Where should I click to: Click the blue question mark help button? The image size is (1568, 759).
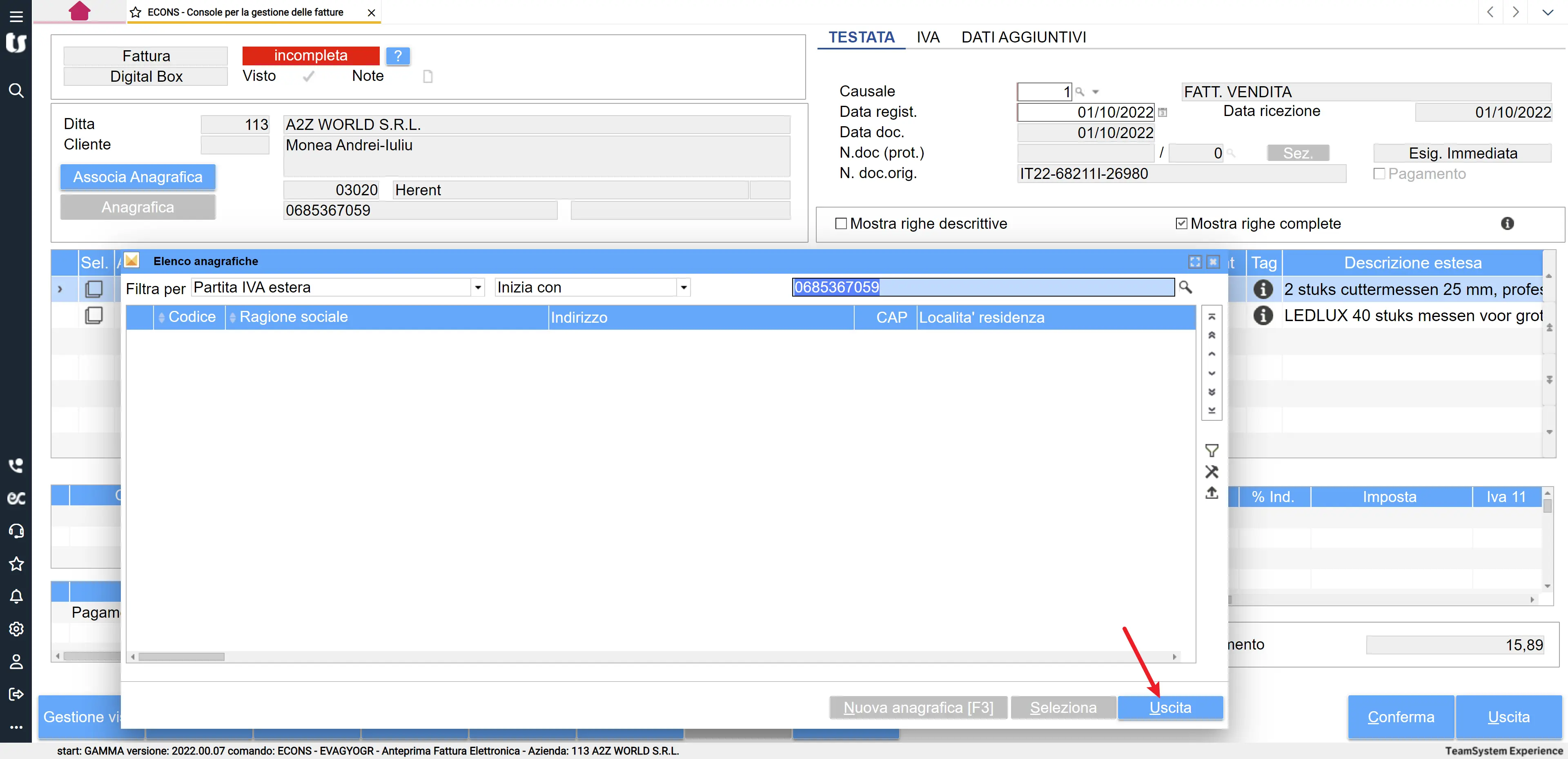397,56
